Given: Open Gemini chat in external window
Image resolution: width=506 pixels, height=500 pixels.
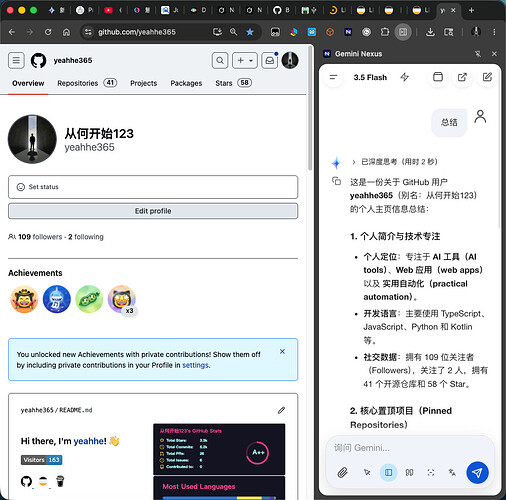Looking at the screenshot, I should [462, 77].
